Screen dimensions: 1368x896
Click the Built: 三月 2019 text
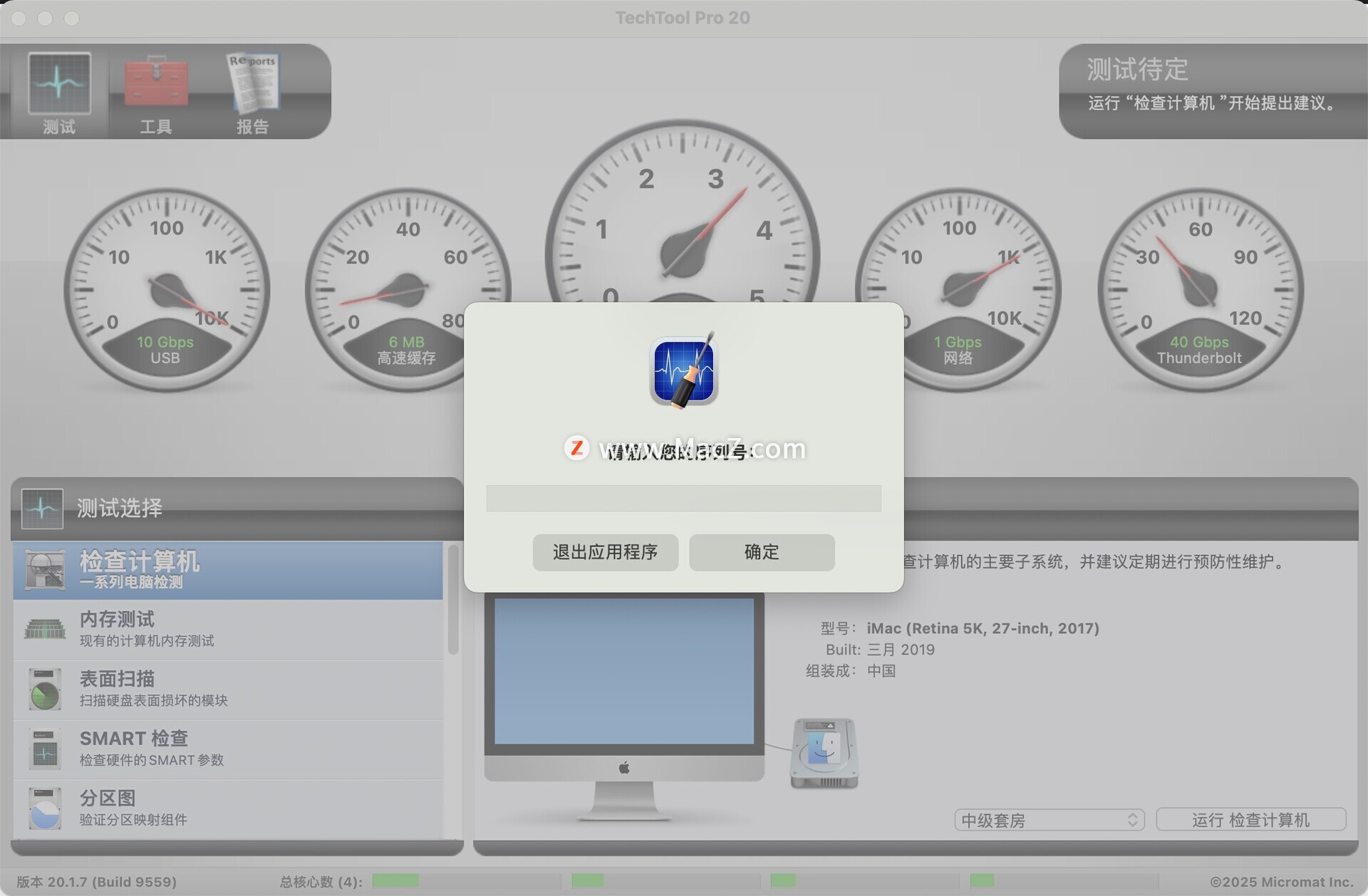(x=880, y=650)
